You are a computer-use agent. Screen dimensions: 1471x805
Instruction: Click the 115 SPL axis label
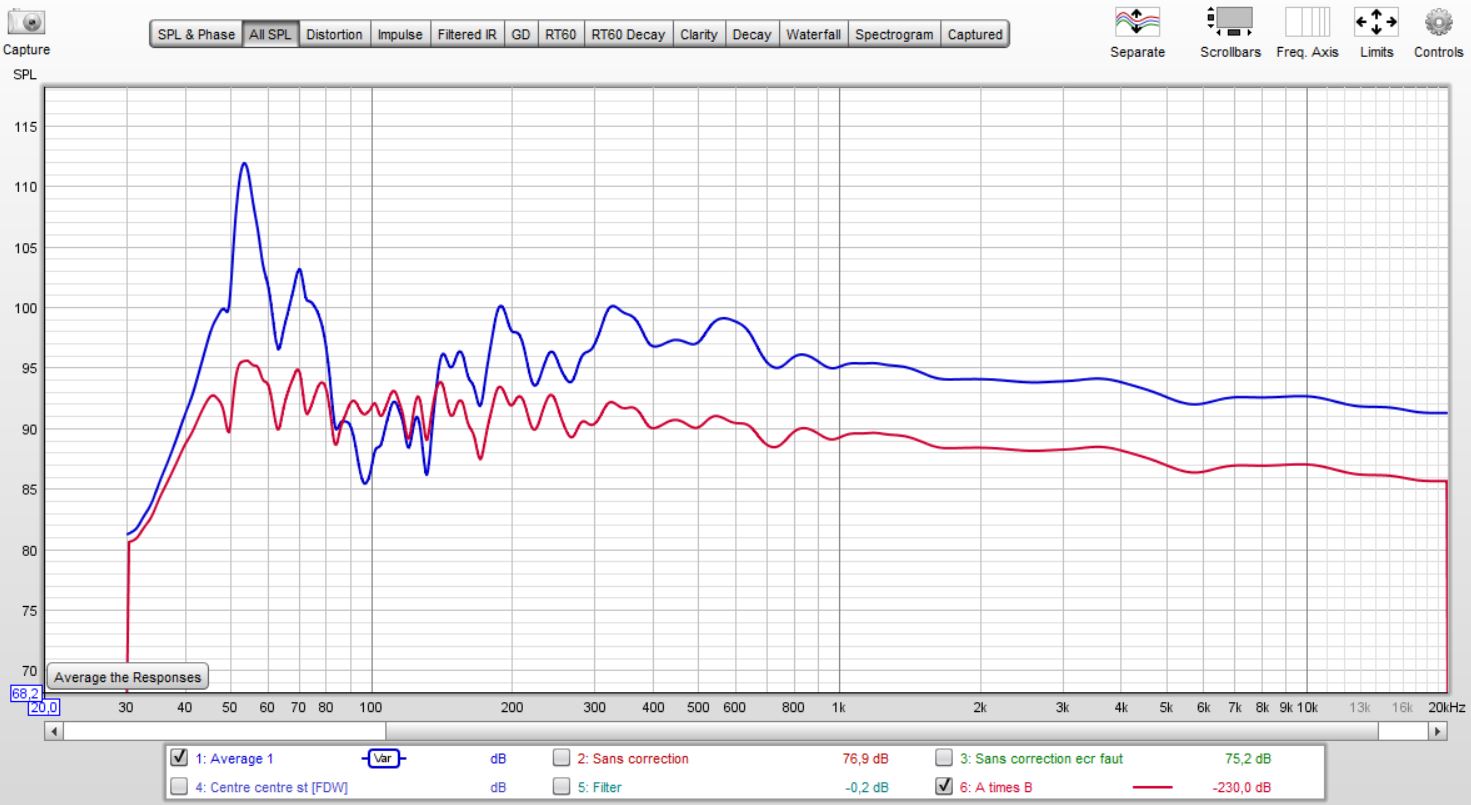(x=24, y=127)
